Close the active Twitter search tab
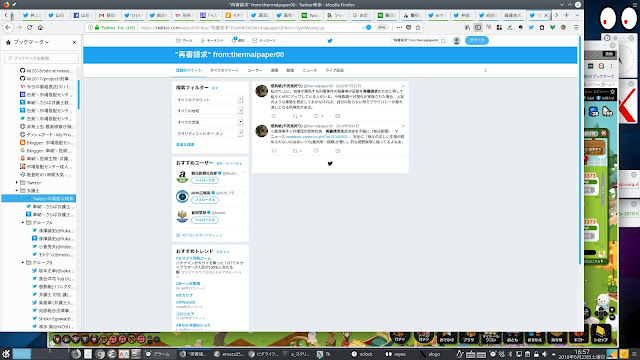 click(546, 15)
